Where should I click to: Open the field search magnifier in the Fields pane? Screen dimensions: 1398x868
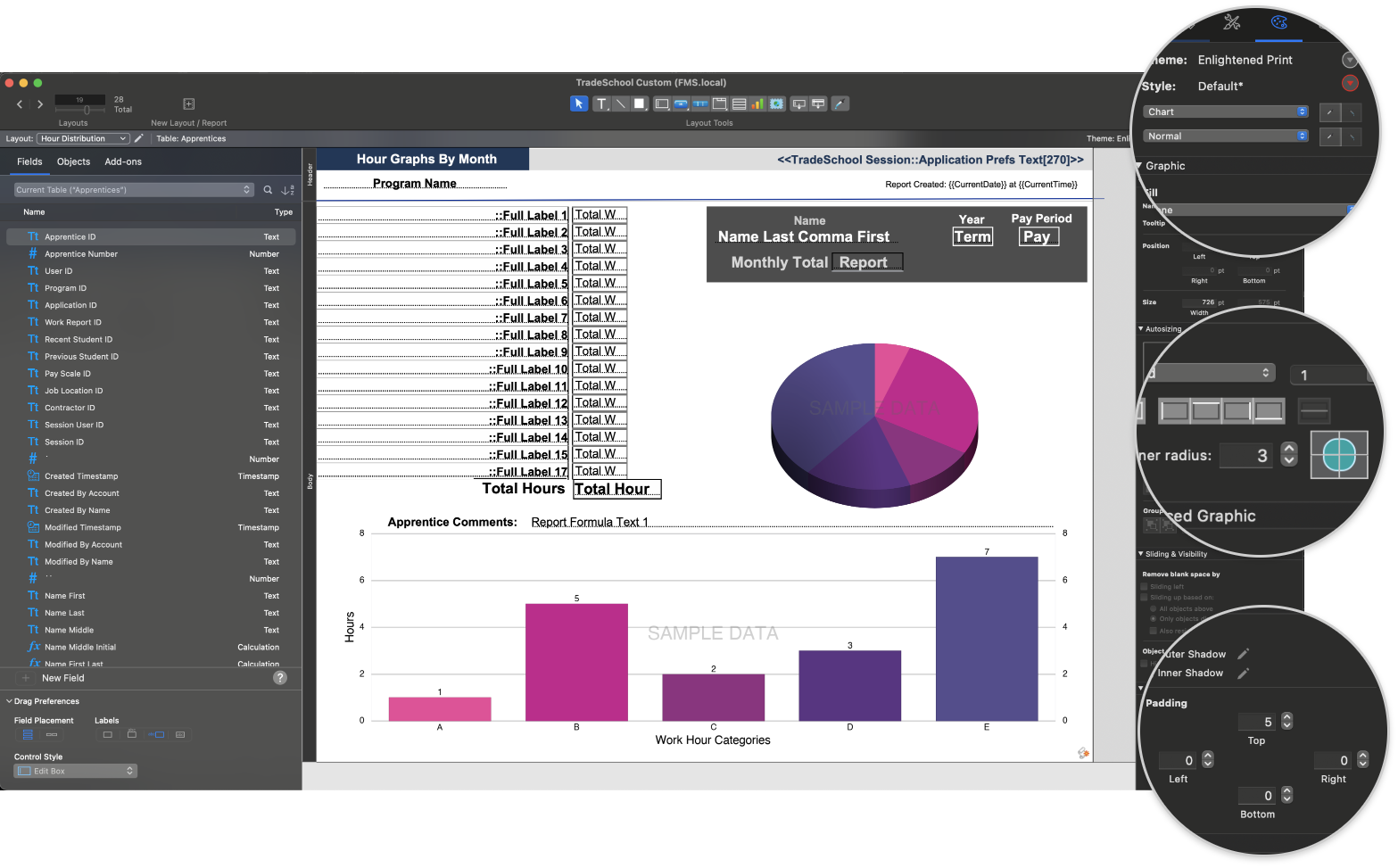click(x=269, y=190)
